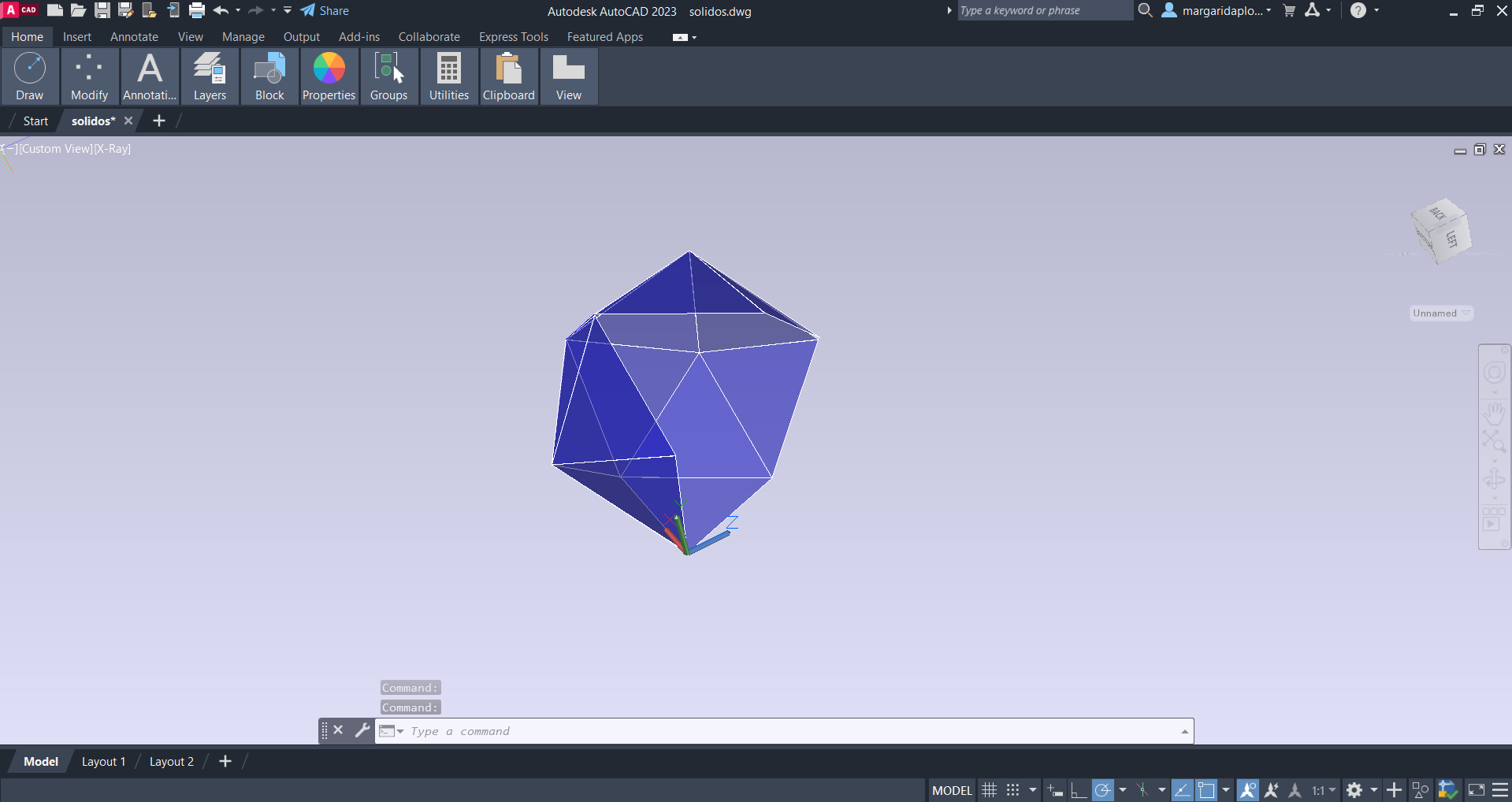Open the Modify tools panel
This screenshot has height=802, width=1512.
[x=89, y=76]
